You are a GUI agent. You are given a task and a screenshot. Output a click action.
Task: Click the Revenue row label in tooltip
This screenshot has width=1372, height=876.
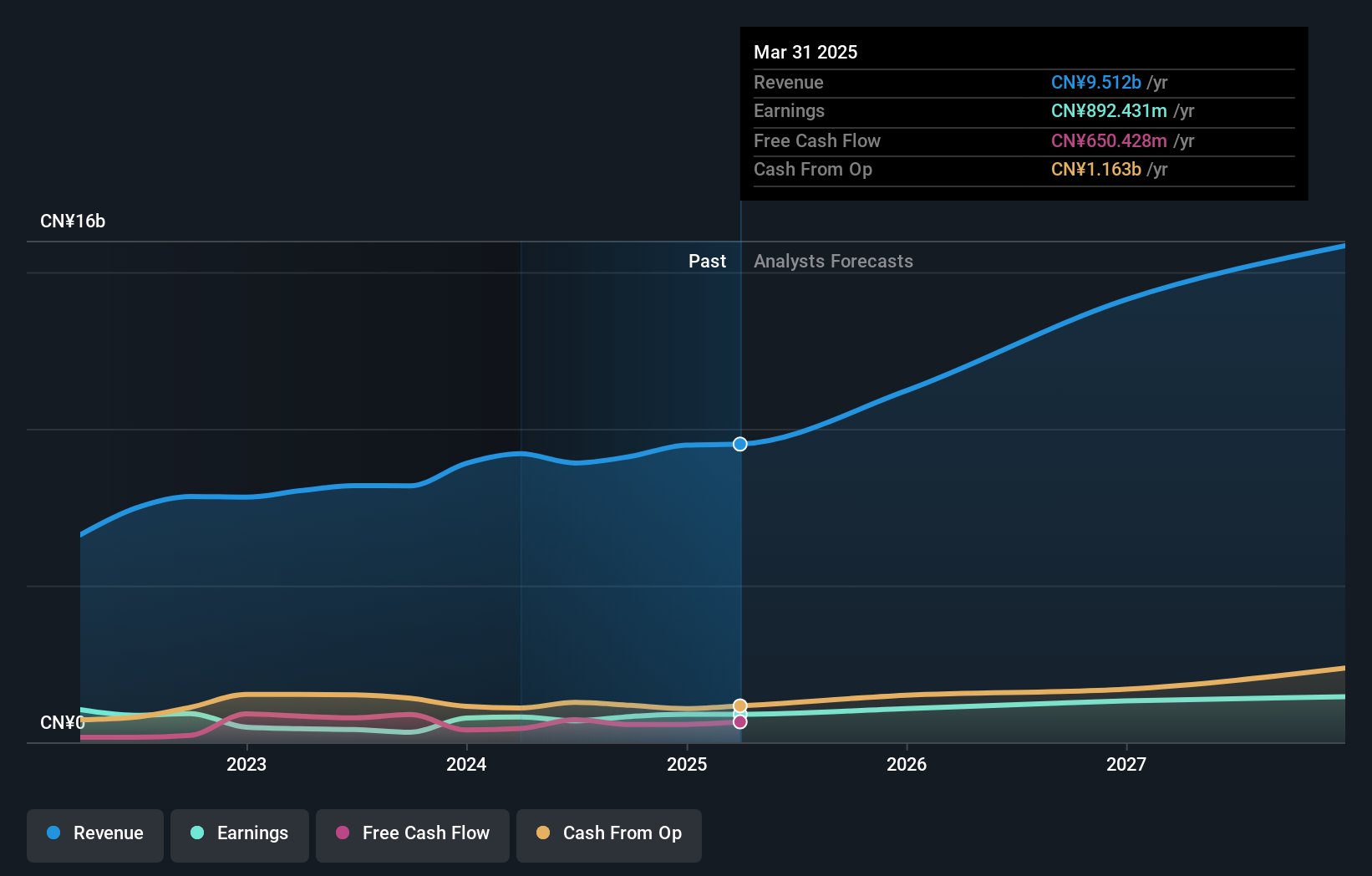coord(789,83)
